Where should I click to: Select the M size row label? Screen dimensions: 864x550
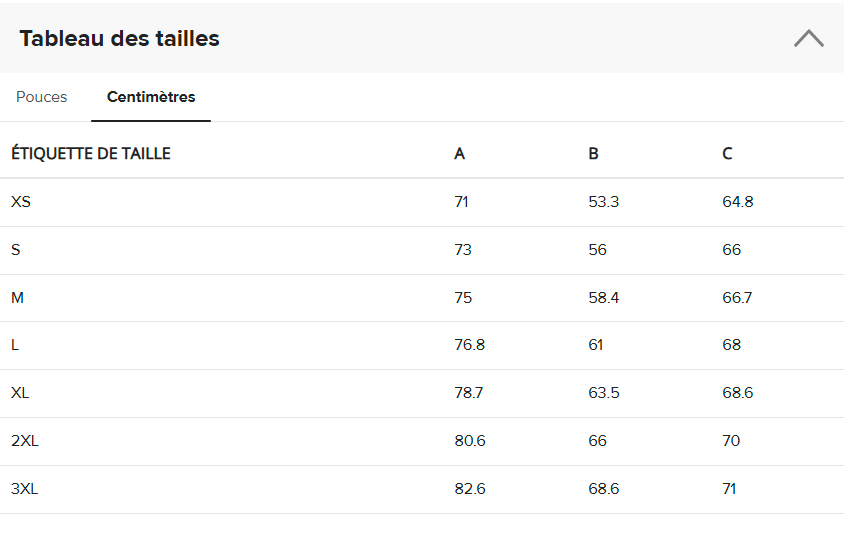point(17,298)
